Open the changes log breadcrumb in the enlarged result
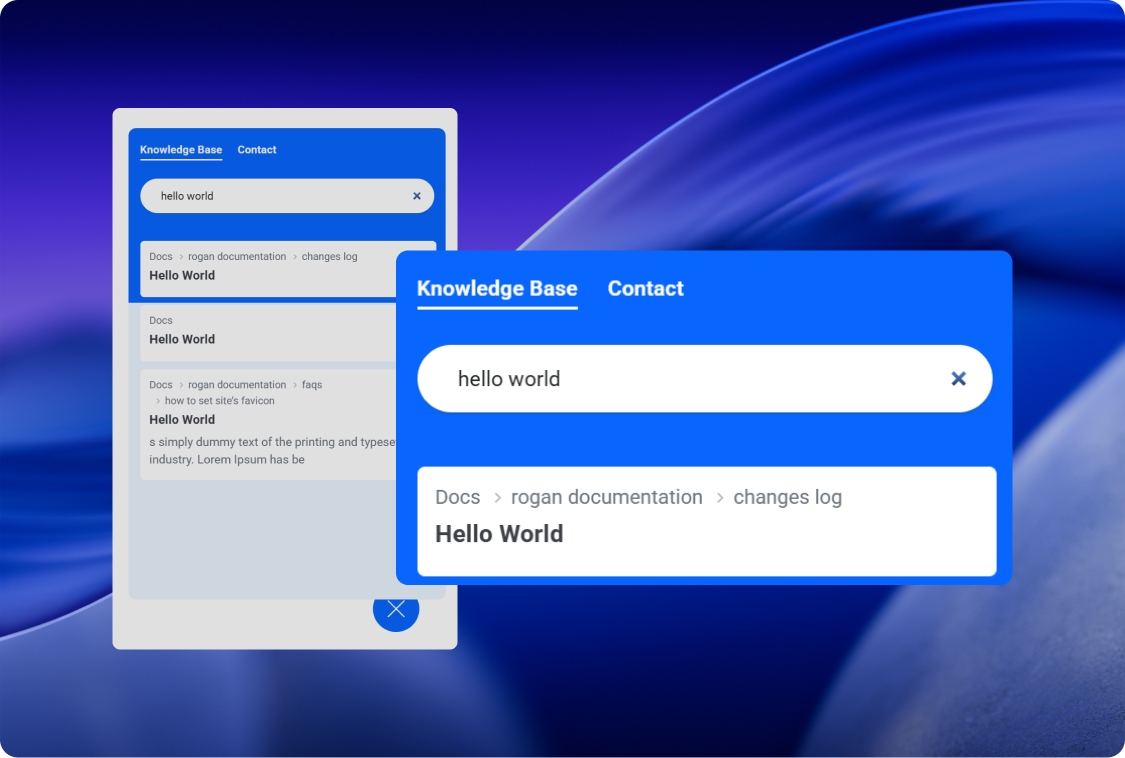Screen dimensions: 1125x758 [787, 498]
